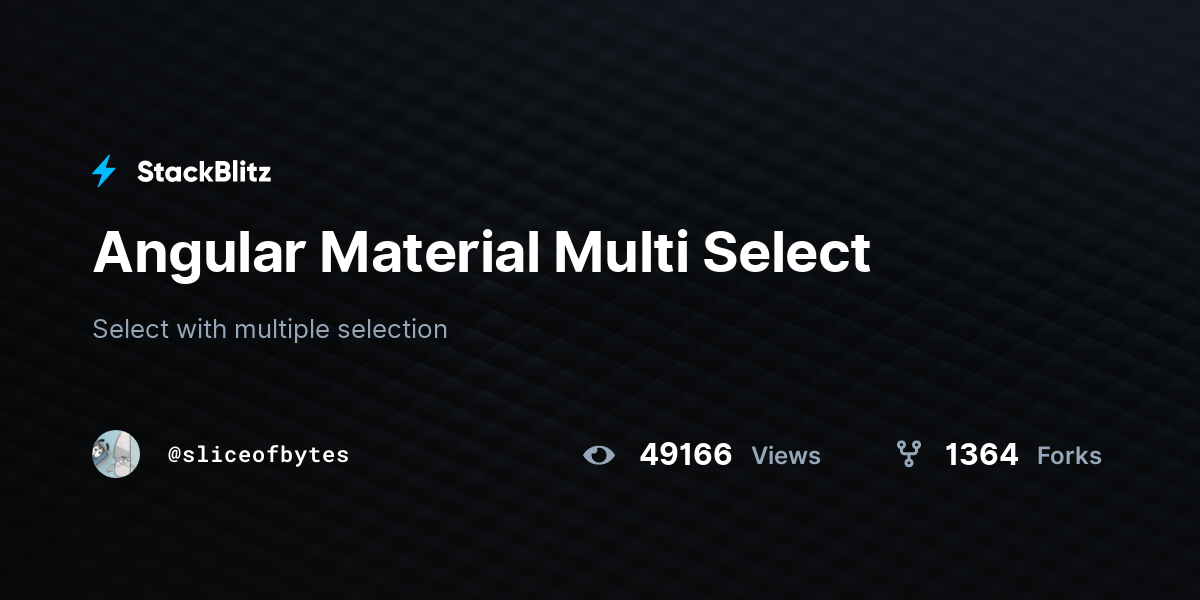Click the fork icon beside 1364
The image size is (1200, 600).
click(908, 455)
